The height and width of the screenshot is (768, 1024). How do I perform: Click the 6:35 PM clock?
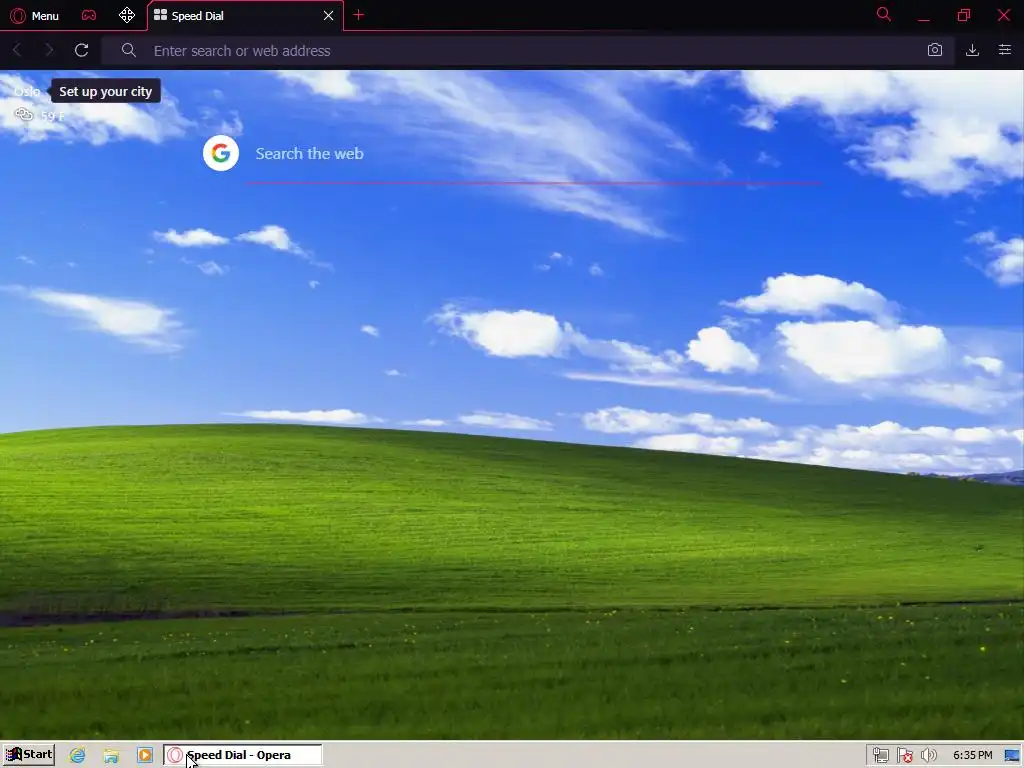coord(972,756)
